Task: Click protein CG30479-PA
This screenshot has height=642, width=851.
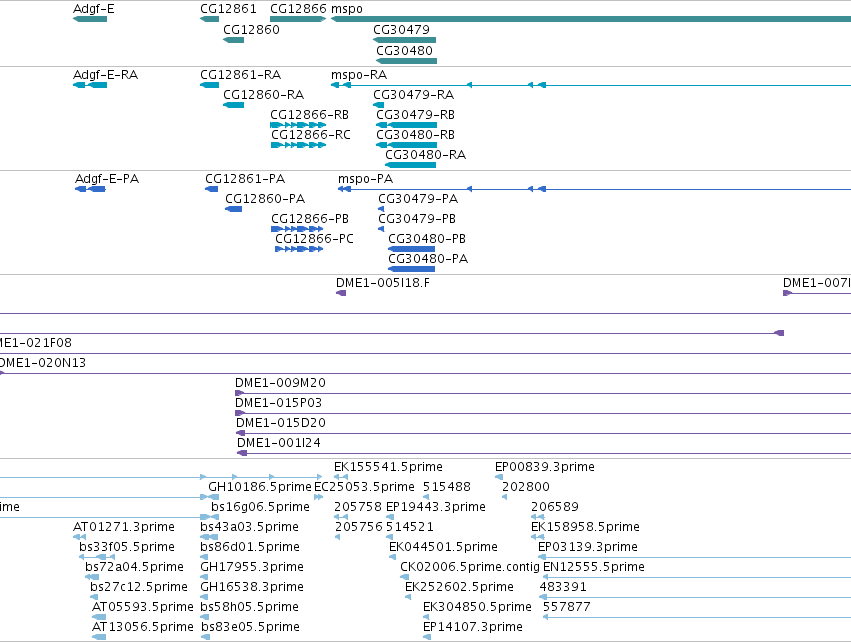Action: (381, 209)
